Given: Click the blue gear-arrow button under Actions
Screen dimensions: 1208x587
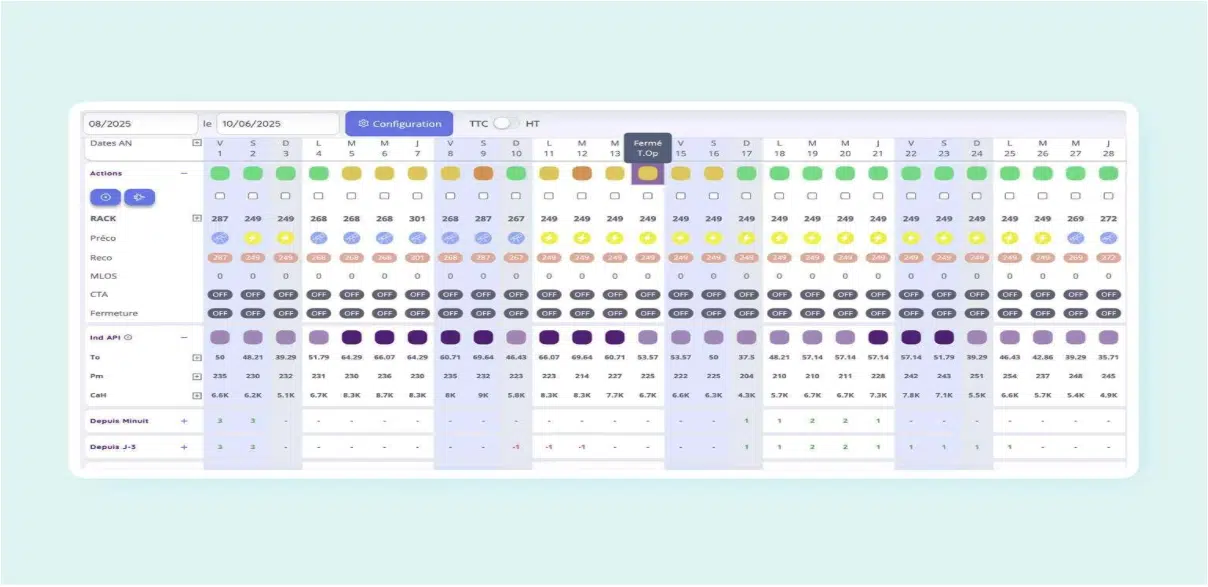Looking at the screenshot, I should (139, 197).
